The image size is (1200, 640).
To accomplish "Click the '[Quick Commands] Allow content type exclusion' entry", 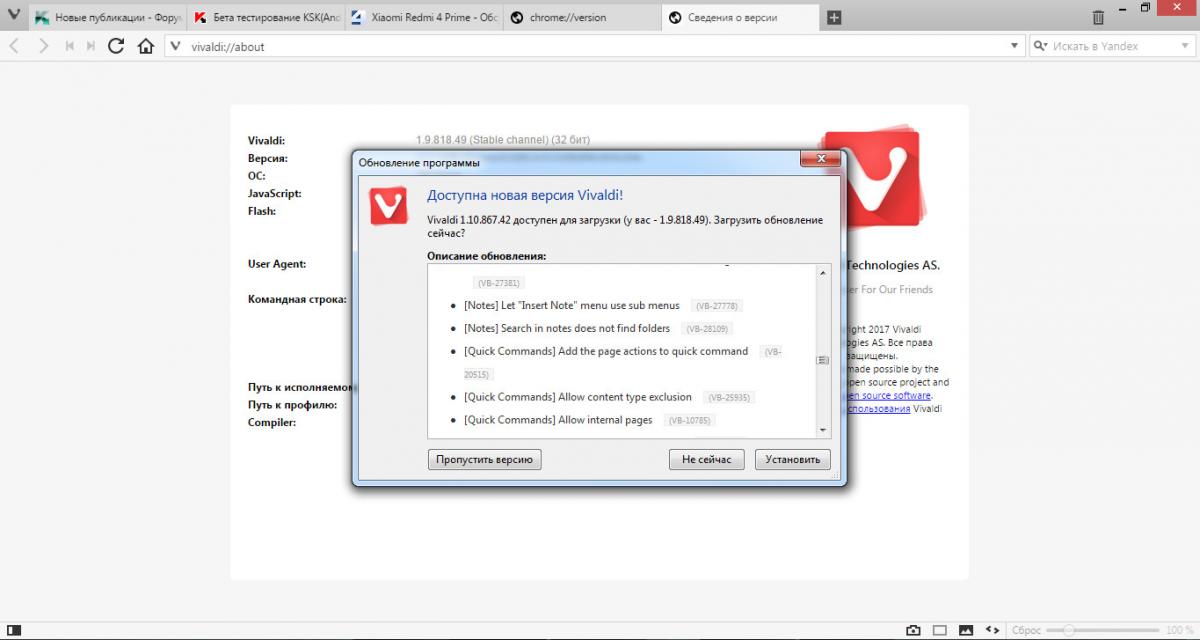I will coord(578,397).
